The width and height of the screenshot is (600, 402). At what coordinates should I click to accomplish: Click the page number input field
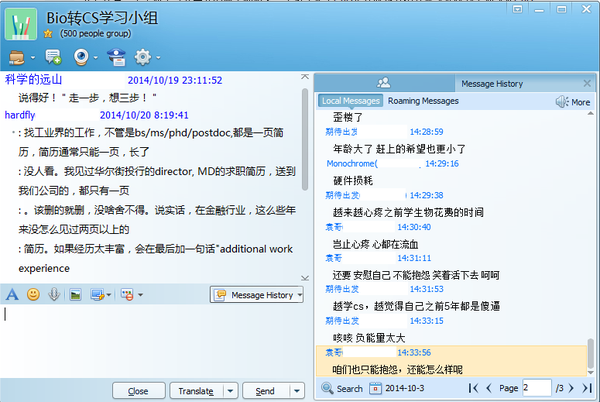[536, 387]
